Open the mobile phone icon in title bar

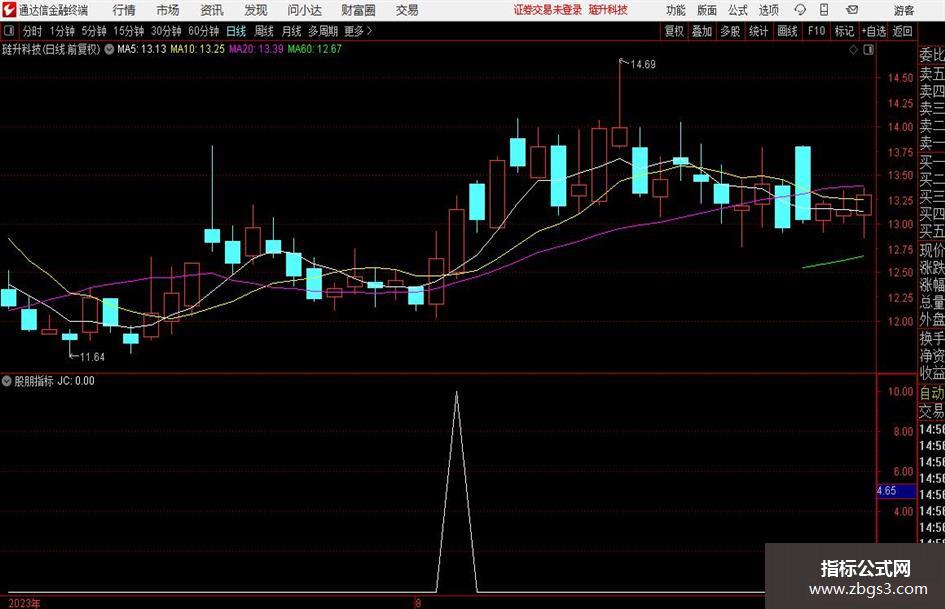coord(824,10)
